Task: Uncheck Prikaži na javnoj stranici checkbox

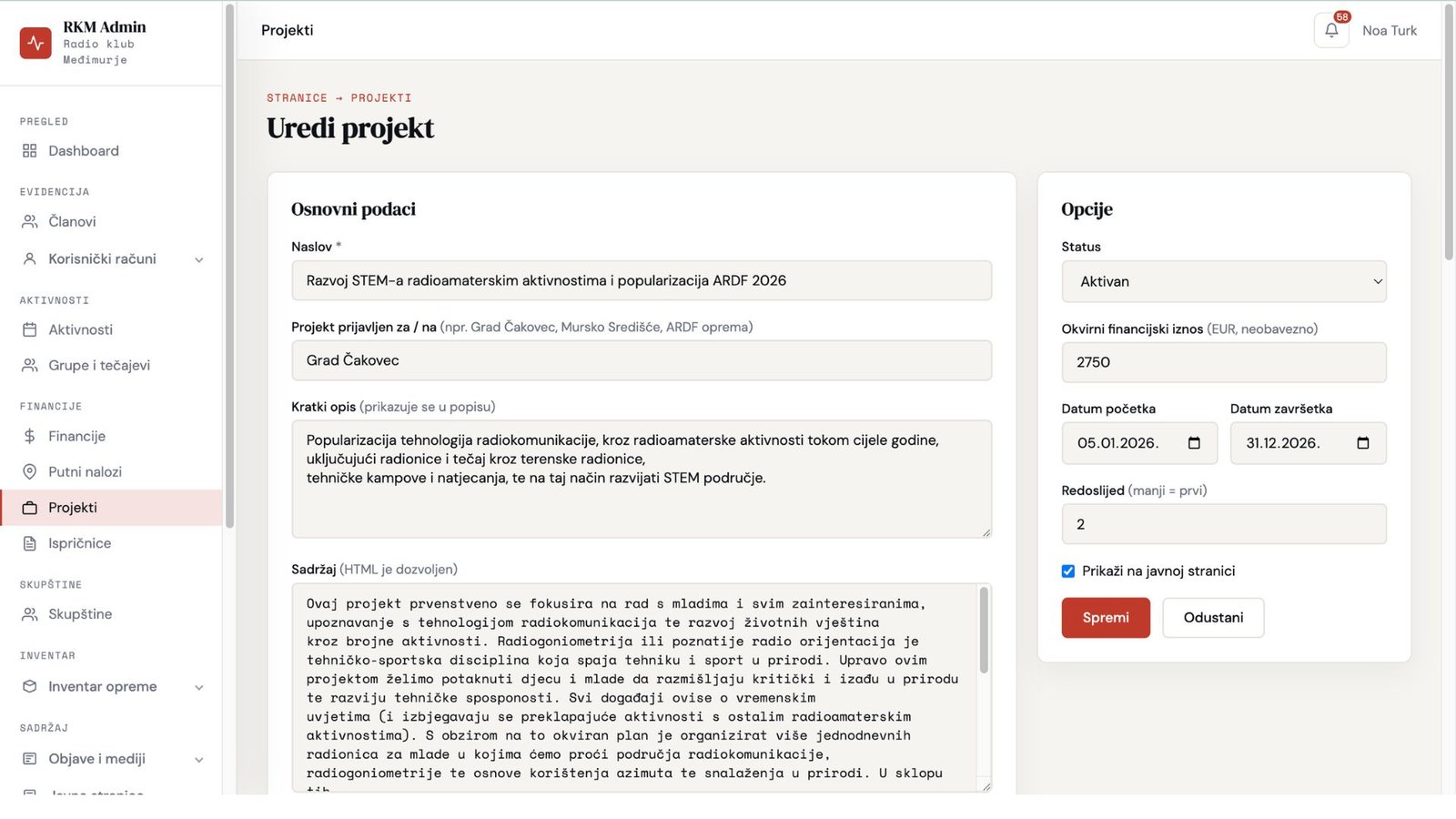Action: [x=1068, y=571]
